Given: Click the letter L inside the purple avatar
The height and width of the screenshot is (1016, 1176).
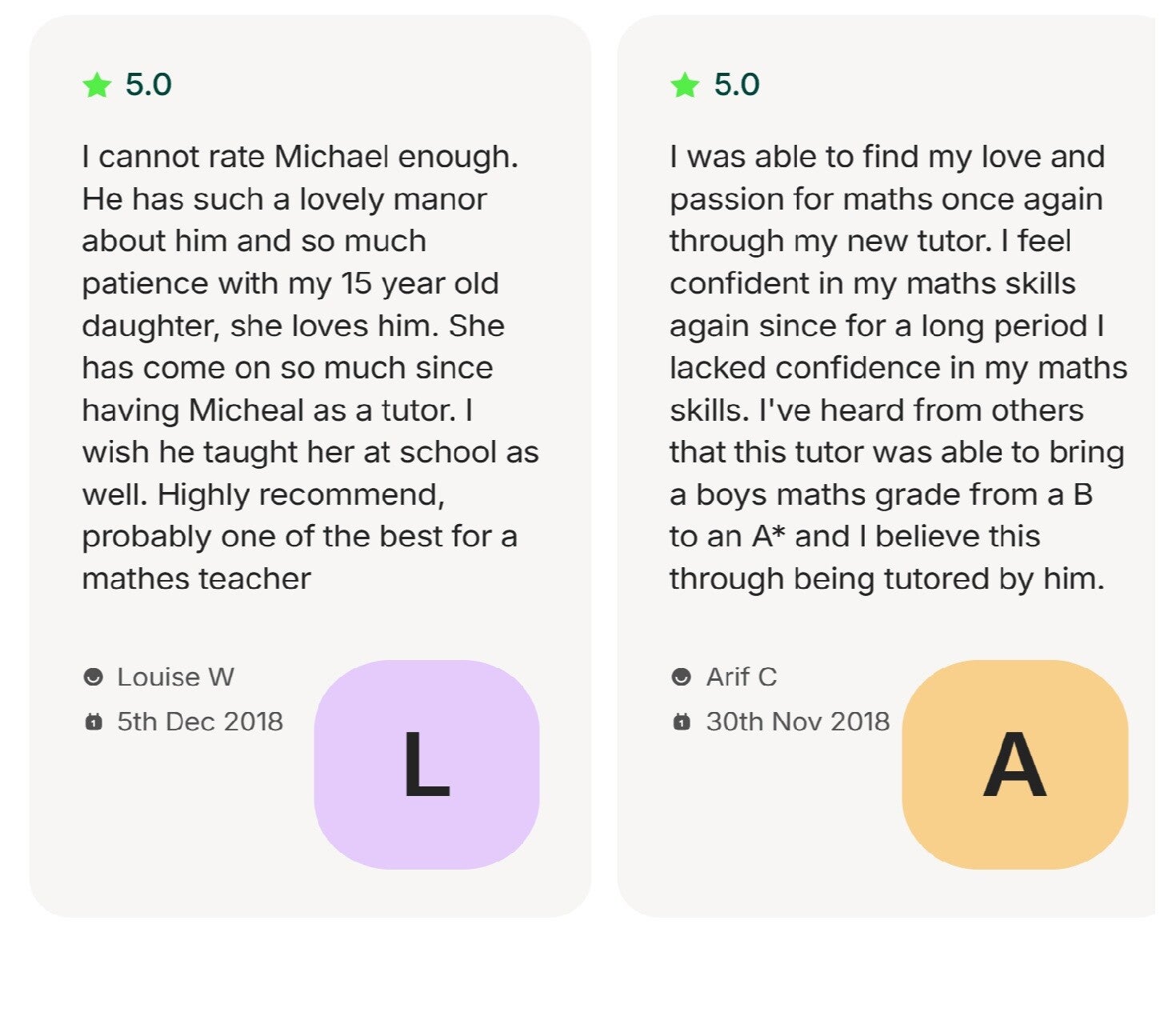Looking at the screenshot, I should tap(426, 766).
